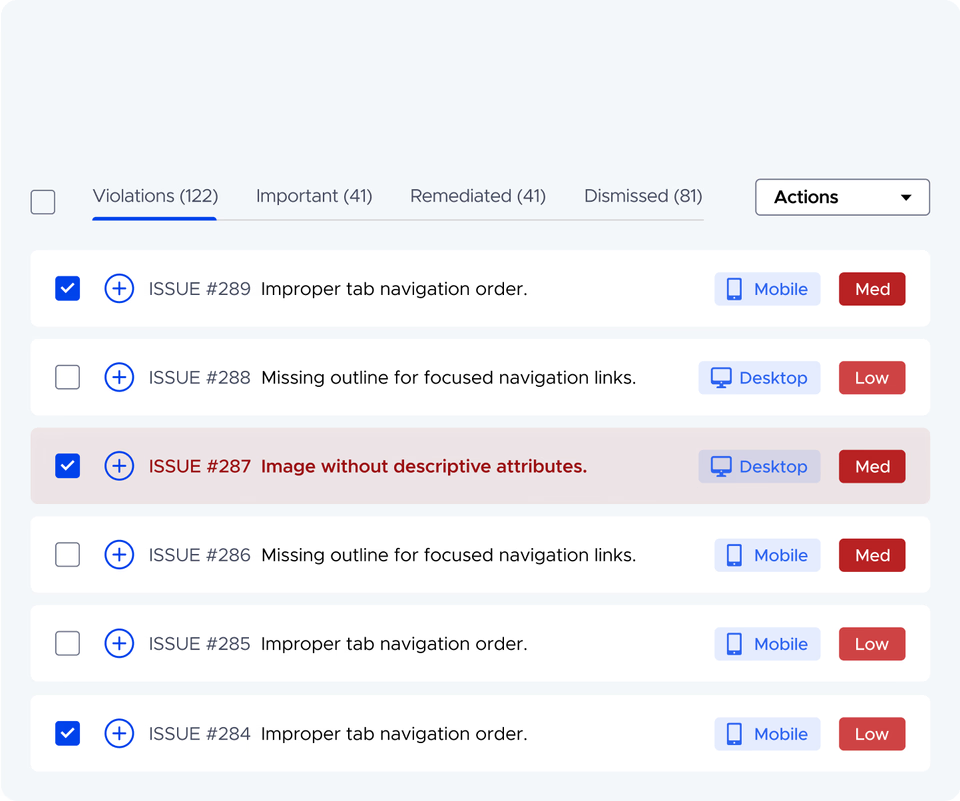Click the Mobile tag on Issue #285
Viewport: 960px width, 801px height.
point(767,644)
